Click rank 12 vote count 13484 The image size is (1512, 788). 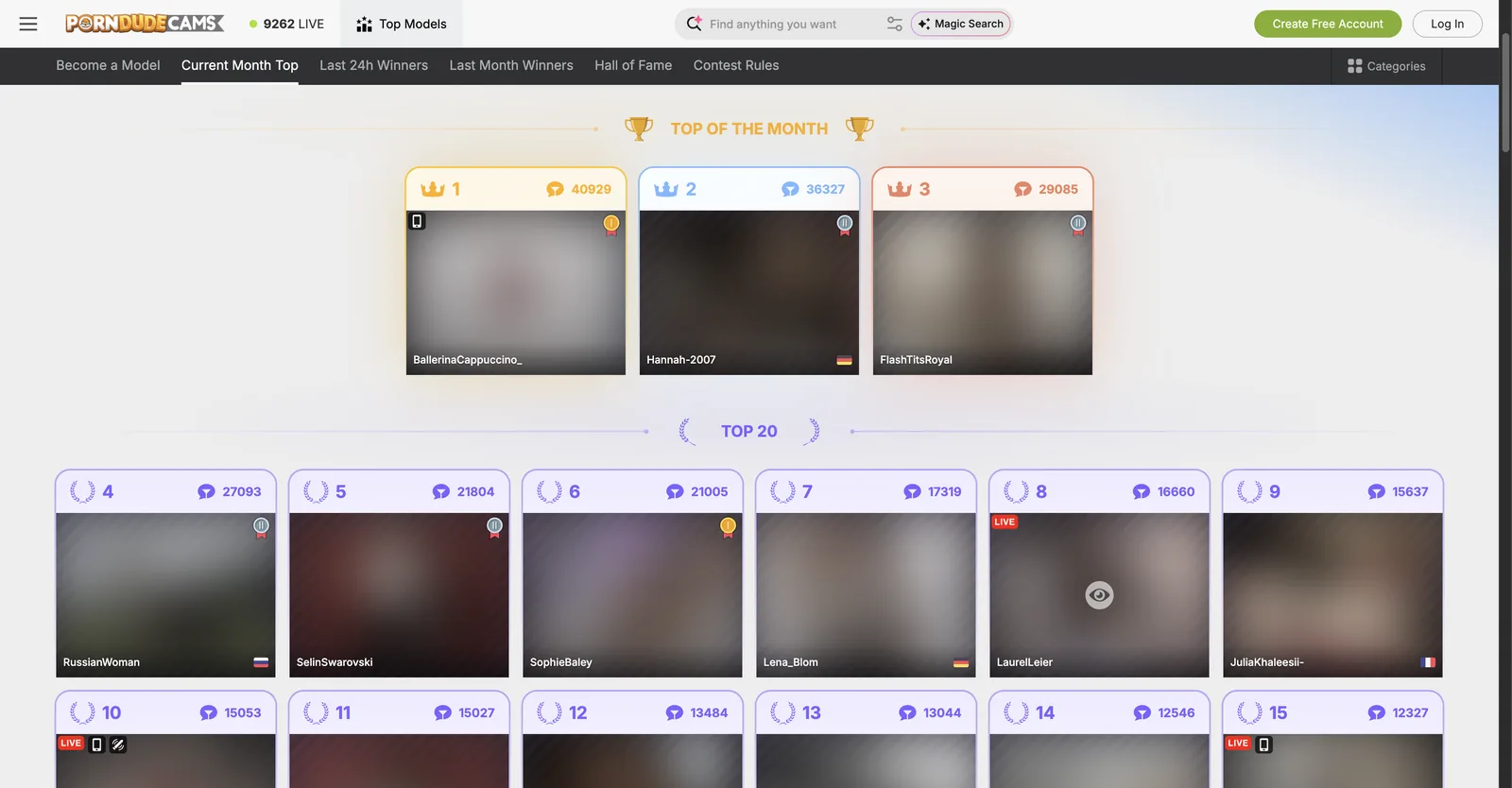tap(709, 712)
